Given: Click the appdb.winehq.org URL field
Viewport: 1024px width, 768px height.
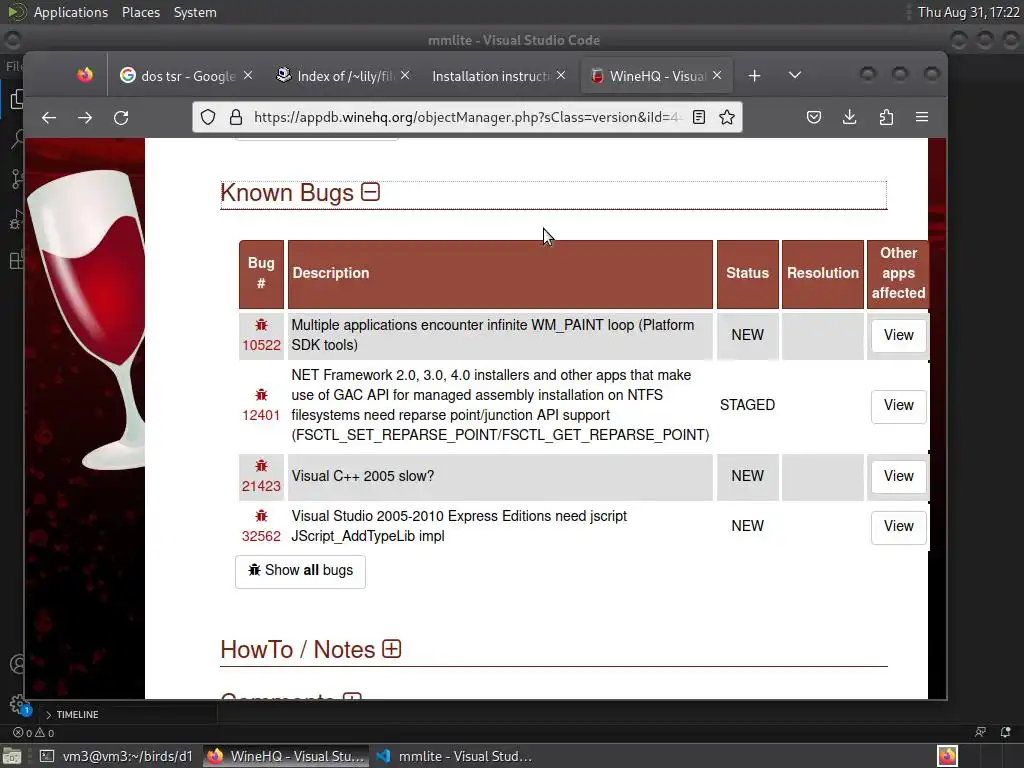Looking at the screenshot, I should point(467,118).
